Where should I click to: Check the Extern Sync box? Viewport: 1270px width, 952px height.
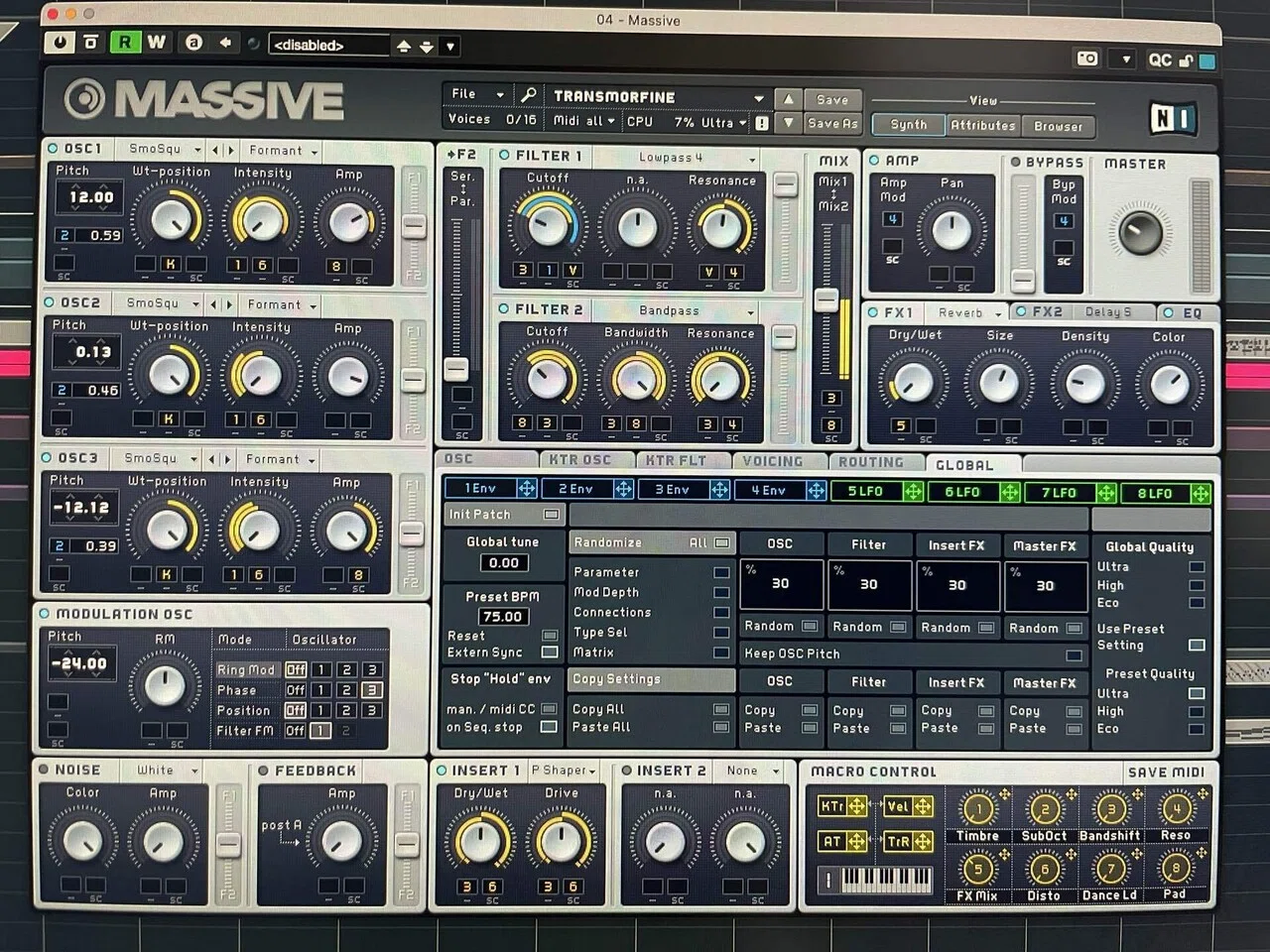coord(549,652)
